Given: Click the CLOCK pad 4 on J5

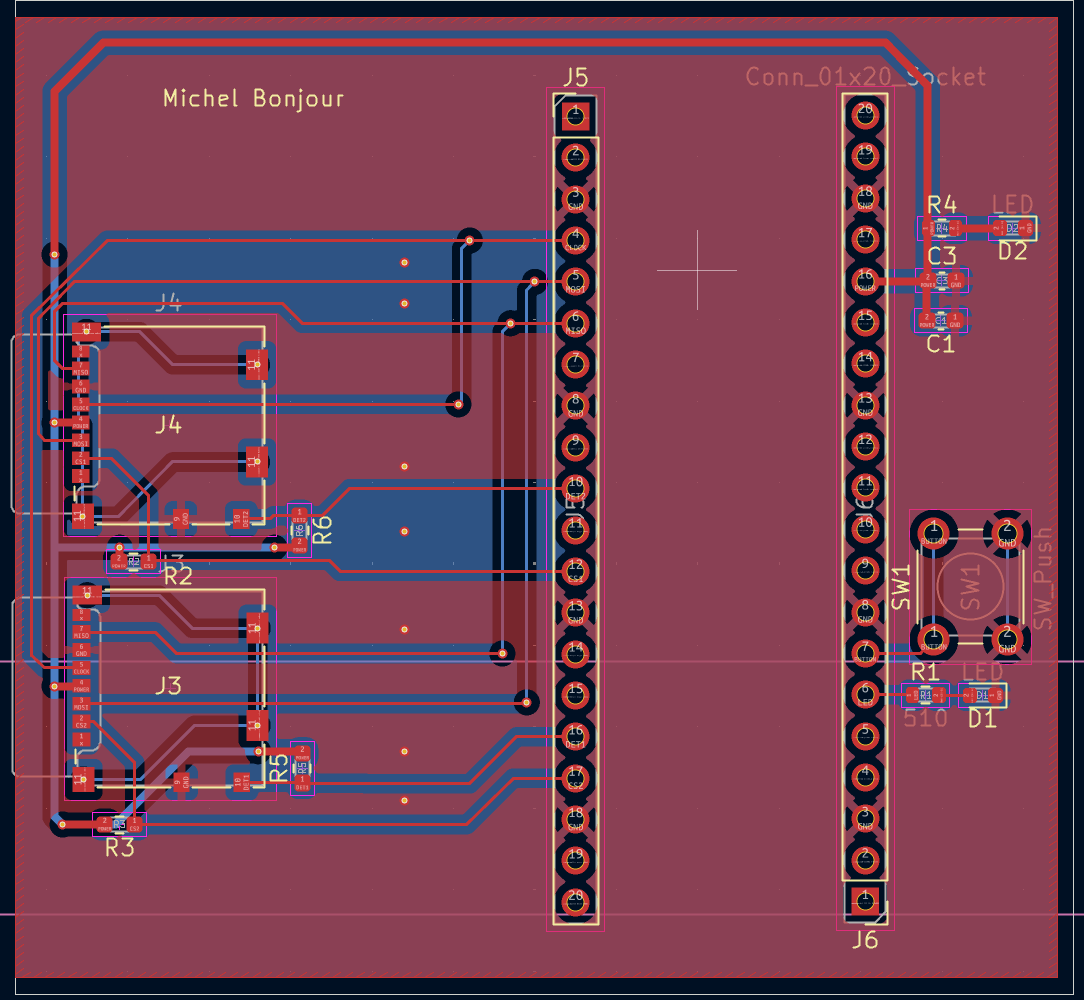Looking at the screenshot, I should 575,240.
